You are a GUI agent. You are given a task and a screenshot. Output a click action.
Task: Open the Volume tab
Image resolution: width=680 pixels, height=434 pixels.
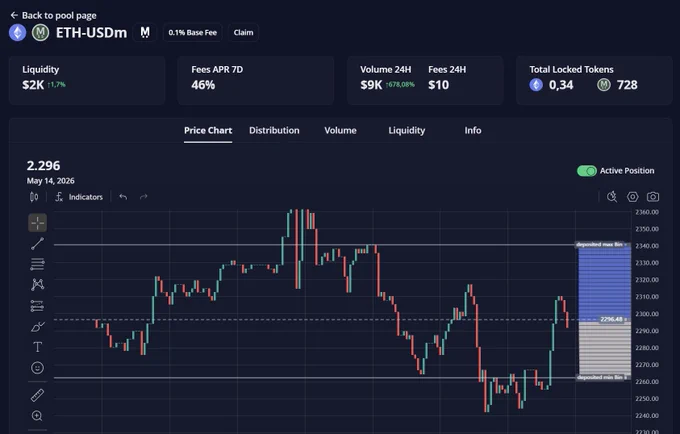click(340, 131)
